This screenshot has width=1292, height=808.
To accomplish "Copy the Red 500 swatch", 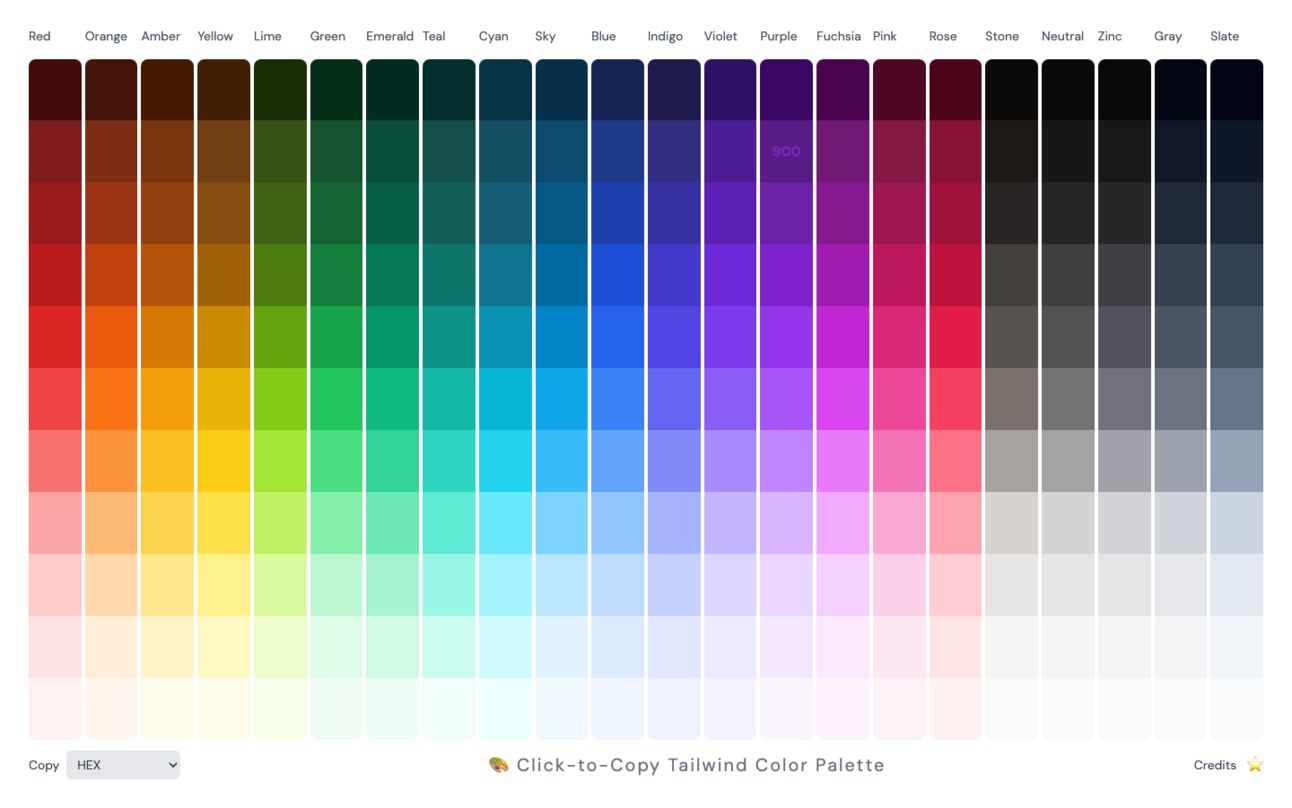I will [x=55, y=399].
